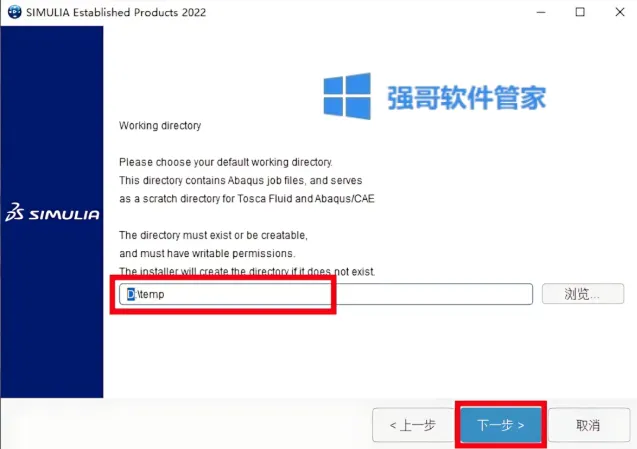Click the "Please choose your default working directory" text
This screenshot has height=449, width=637.
226,162
